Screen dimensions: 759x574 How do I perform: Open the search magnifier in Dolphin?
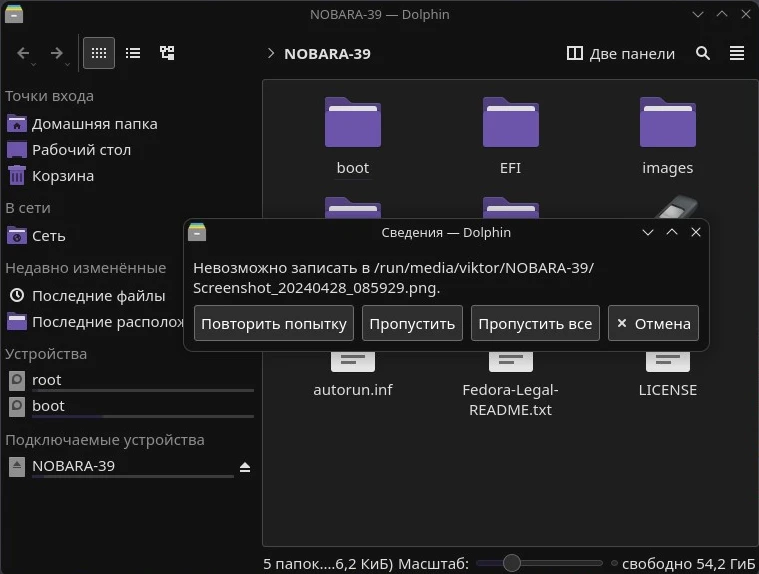(x=702, y=53)
